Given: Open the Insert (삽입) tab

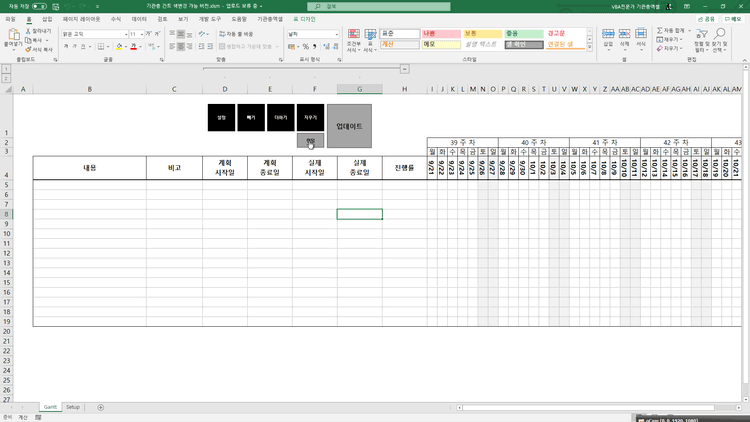Looking at the screenshot, I should coord(47,19).
